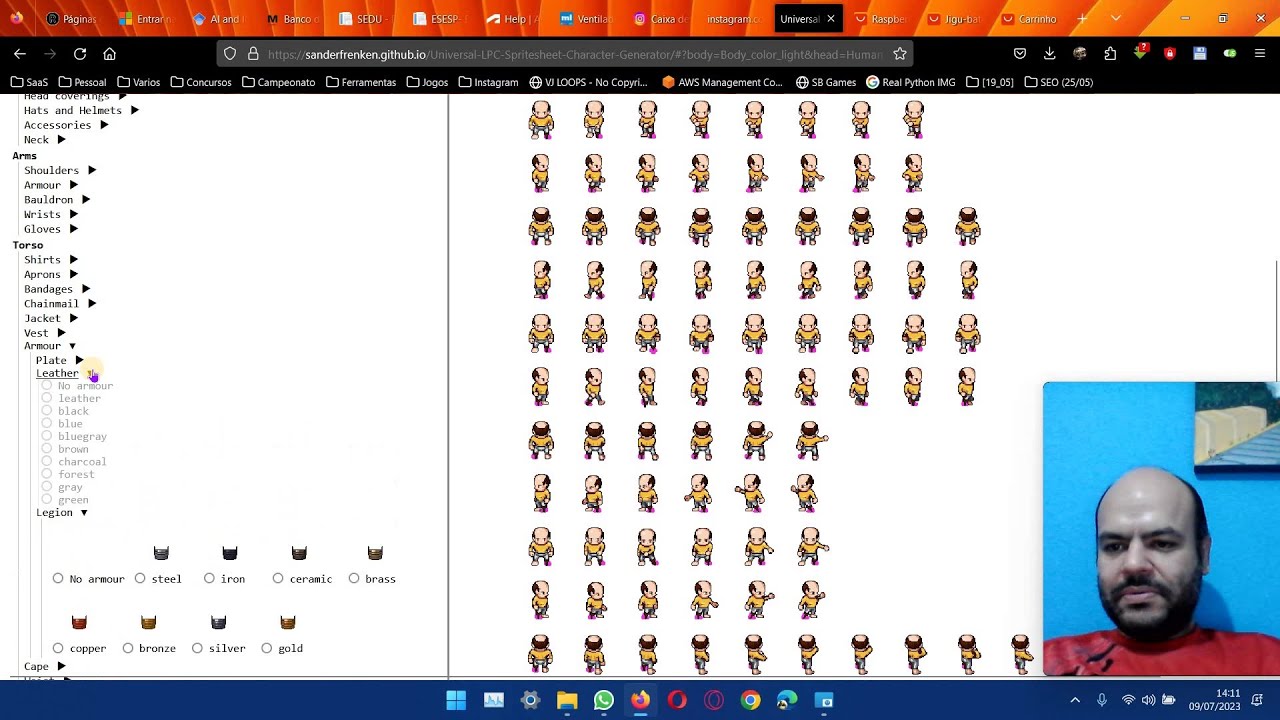Go to browser home page icon

[110, 54]
